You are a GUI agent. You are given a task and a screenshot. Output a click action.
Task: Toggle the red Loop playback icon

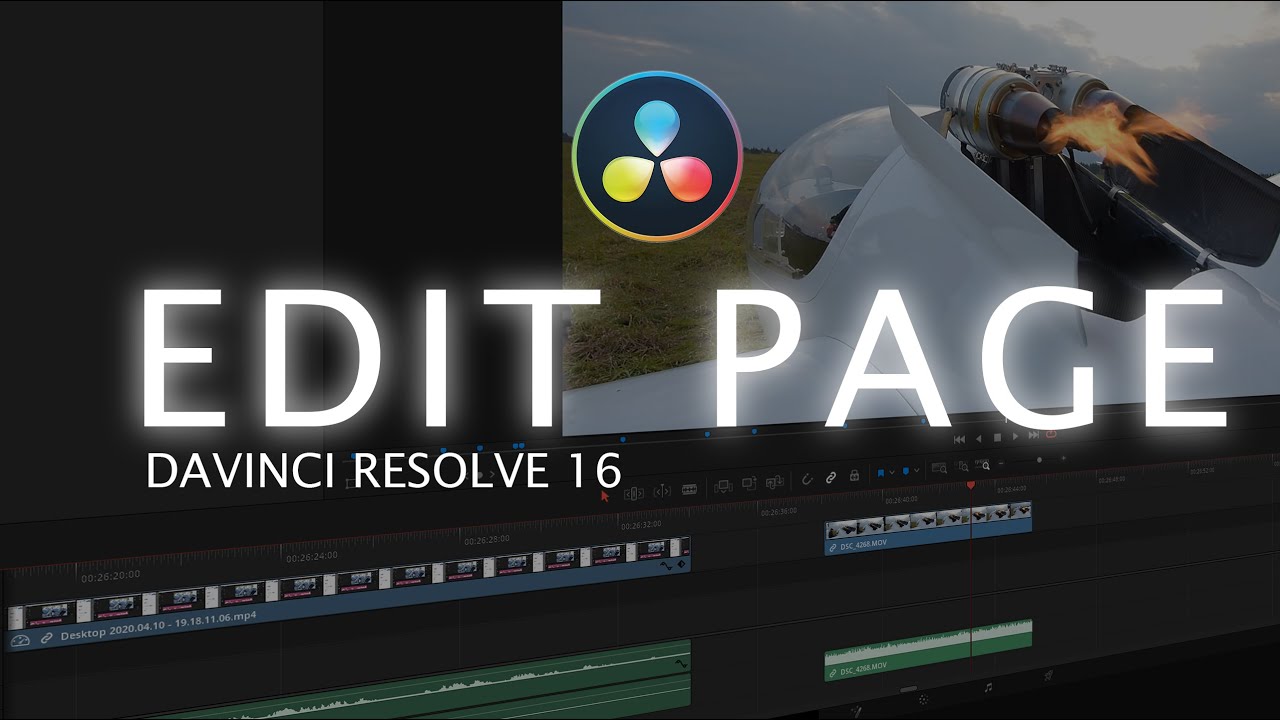pyautogui.click(x=1051, y=434)
